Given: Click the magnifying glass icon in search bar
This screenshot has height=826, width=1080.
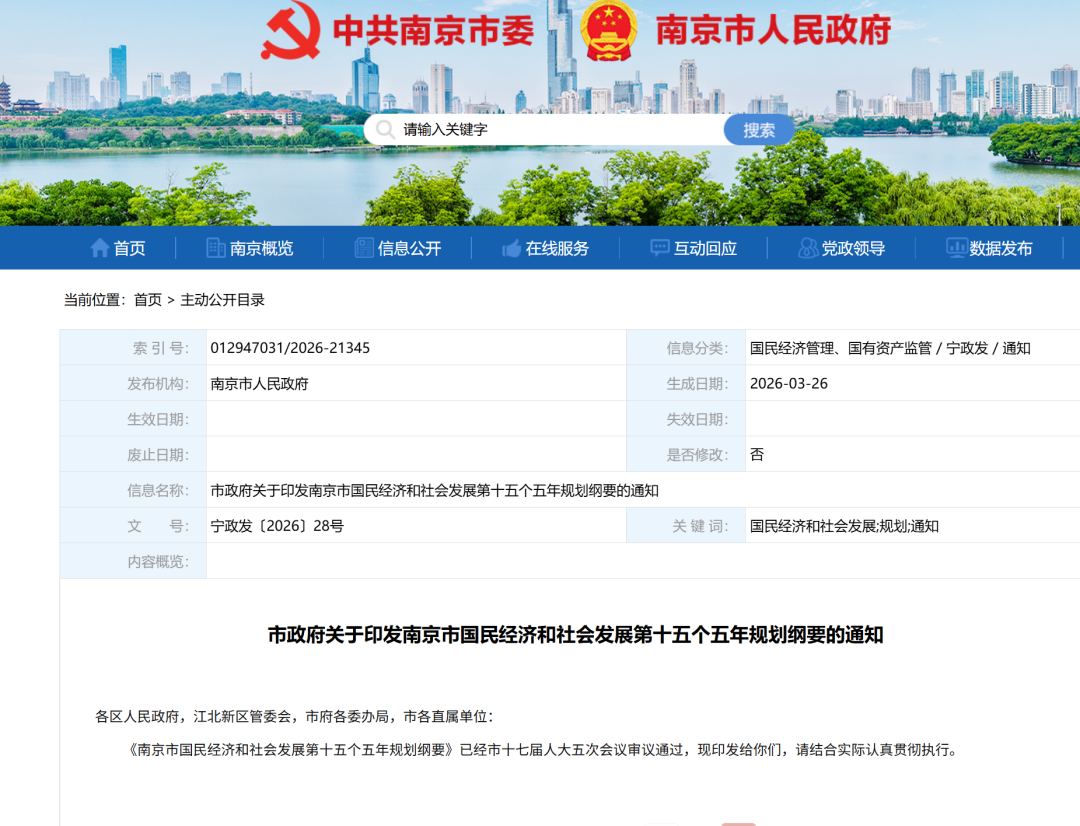Looking at the screenshot, I should pyautogui.click(x=386, y=129).
